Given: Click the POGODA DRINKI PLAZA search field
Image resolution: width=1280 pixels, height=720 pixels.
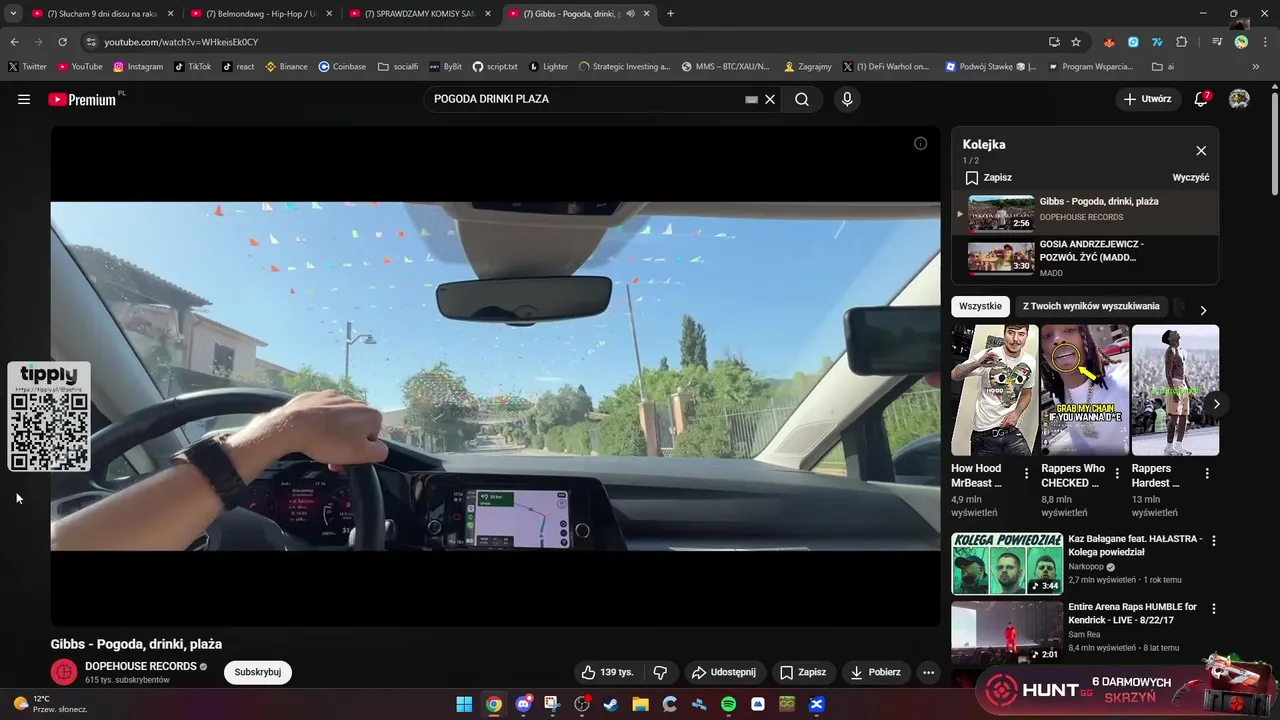Looking at the screenshot, I should click(585, 99).
